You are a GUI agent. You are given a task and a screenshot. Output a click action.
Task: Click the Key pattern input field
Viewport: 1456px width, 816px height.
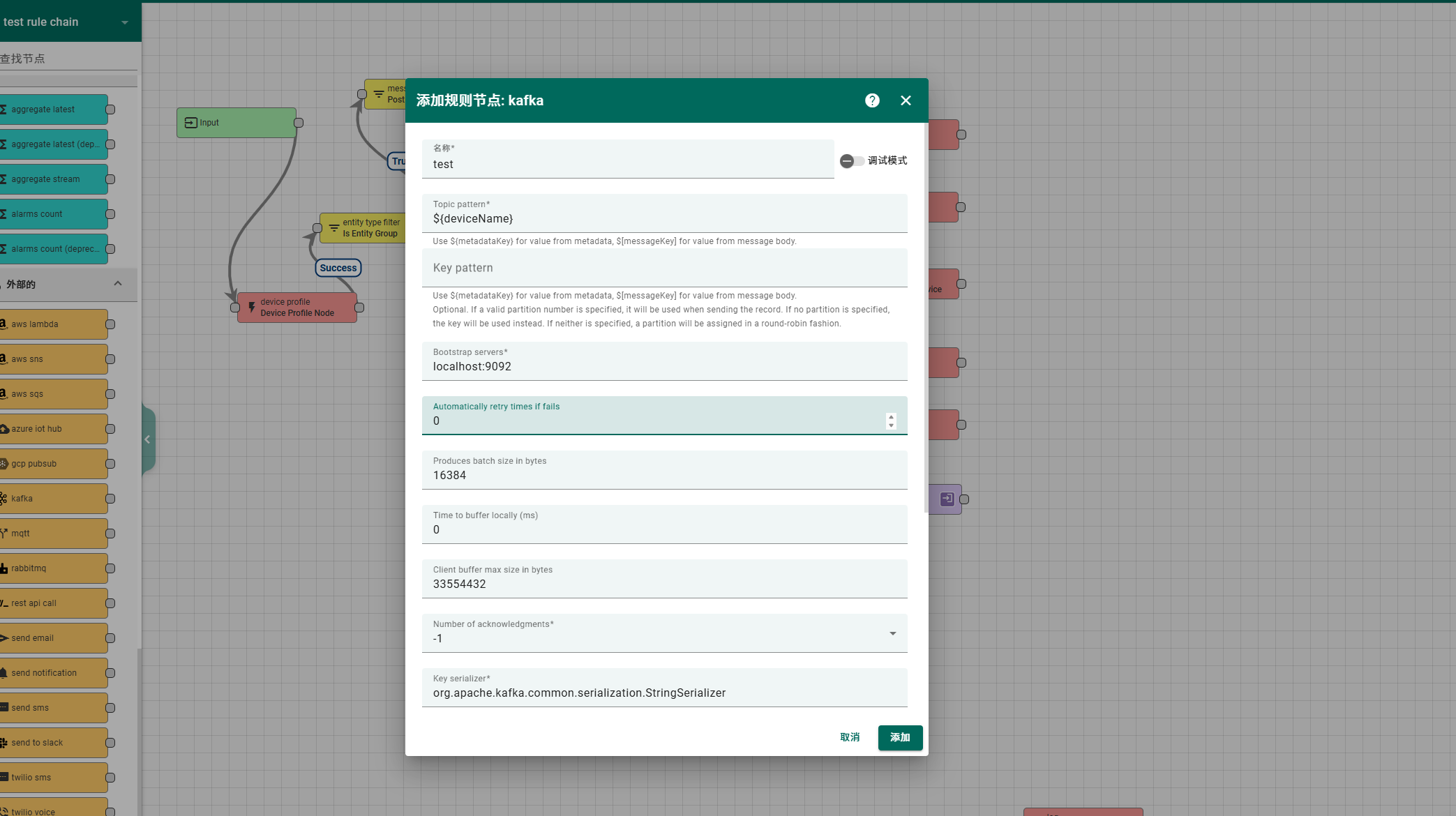coord(664,269)
